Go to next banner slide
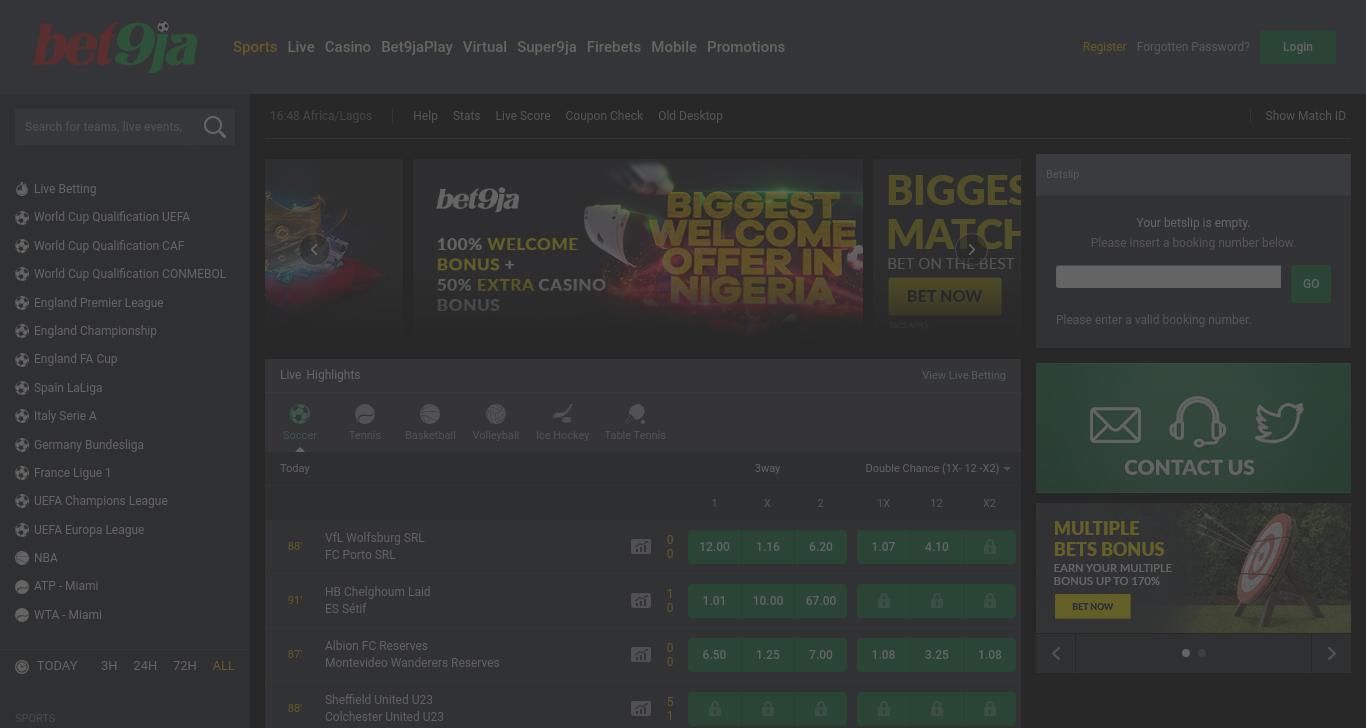The height and width of the screenshot is (728, 1366). [971, 249]
